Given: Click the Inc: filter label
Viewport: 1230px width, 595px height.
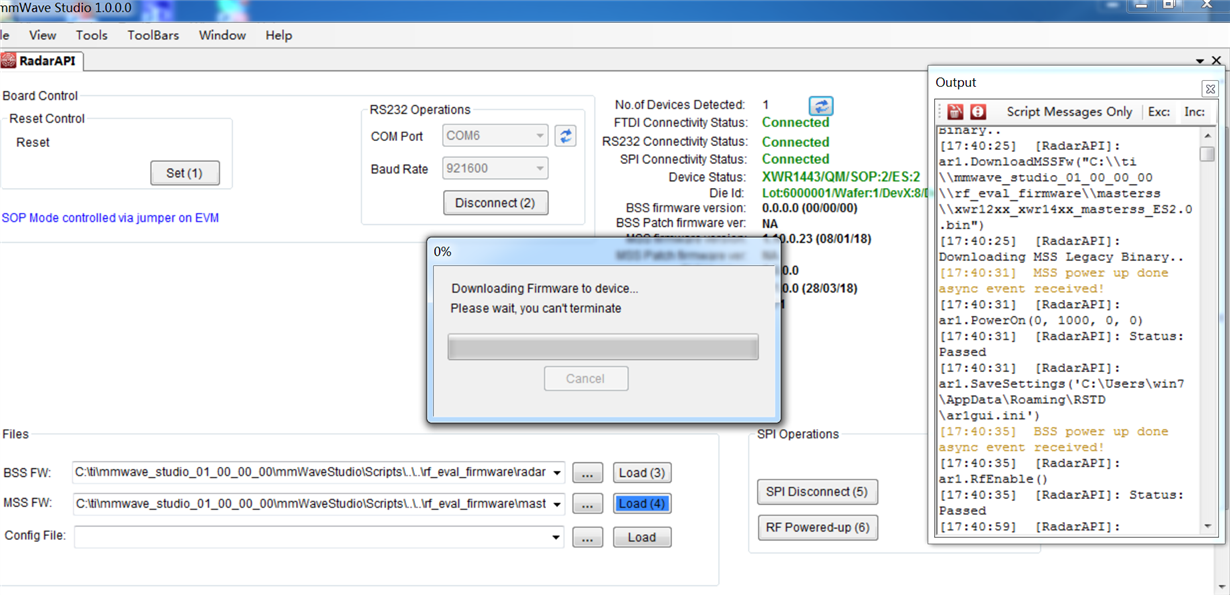Looking at the screenshot, I should 1194,112.
